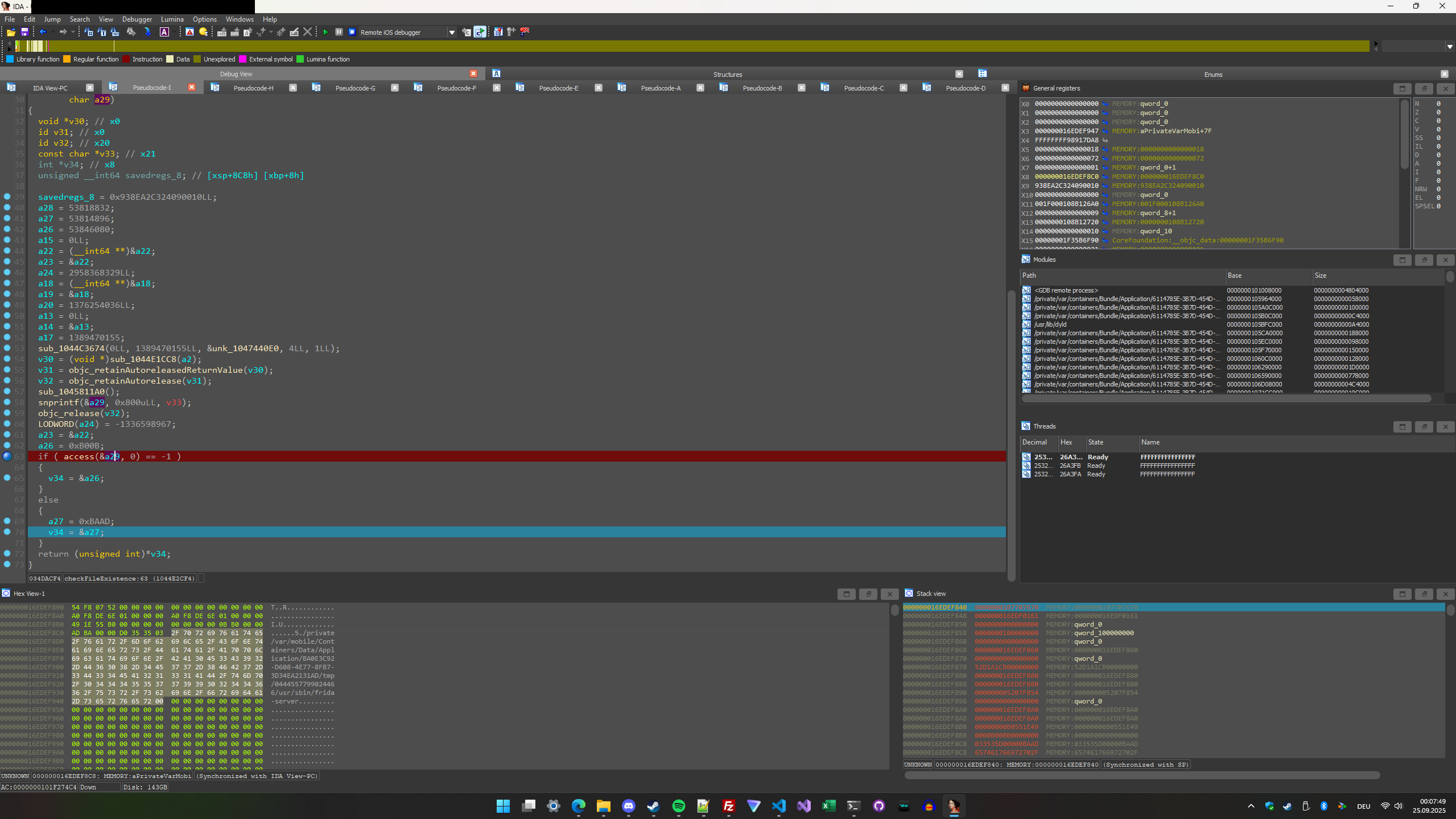Screen dimensions: 1456x819
Task: Toggle the breakpoint on line 63
Action: click(x=7, y=456)
